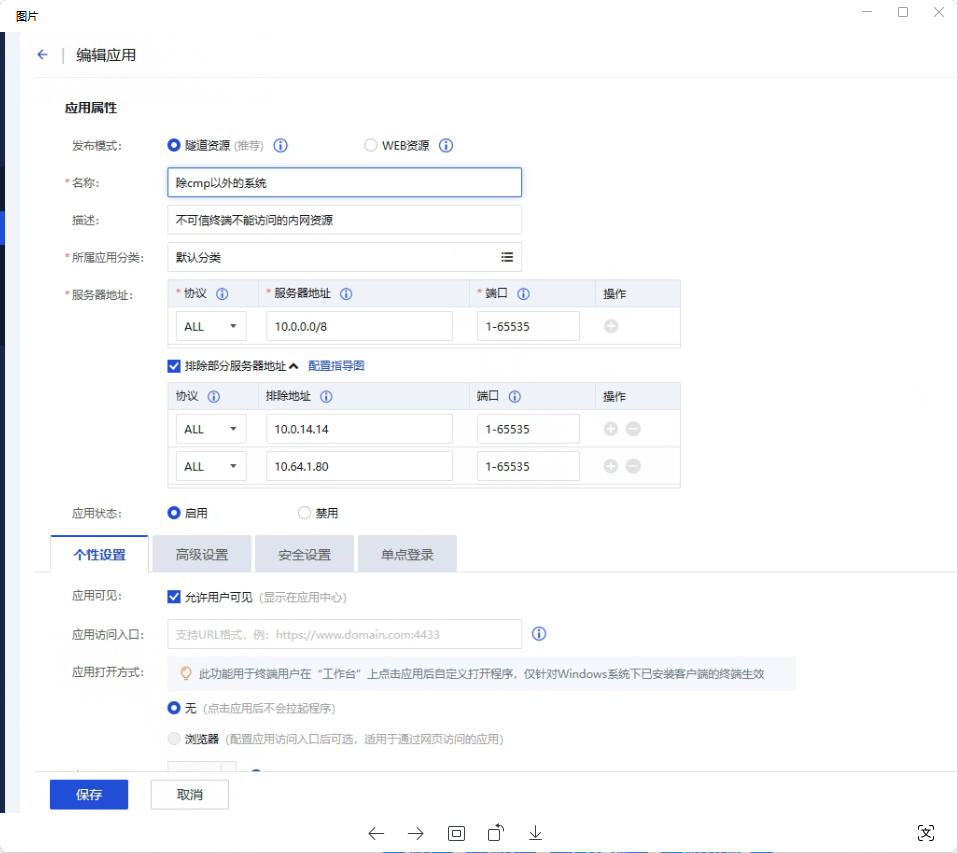Image resolution: width=957 pixels, height=853 pixels.
Task: Open the 安全设置 tab
Action: 304,554
